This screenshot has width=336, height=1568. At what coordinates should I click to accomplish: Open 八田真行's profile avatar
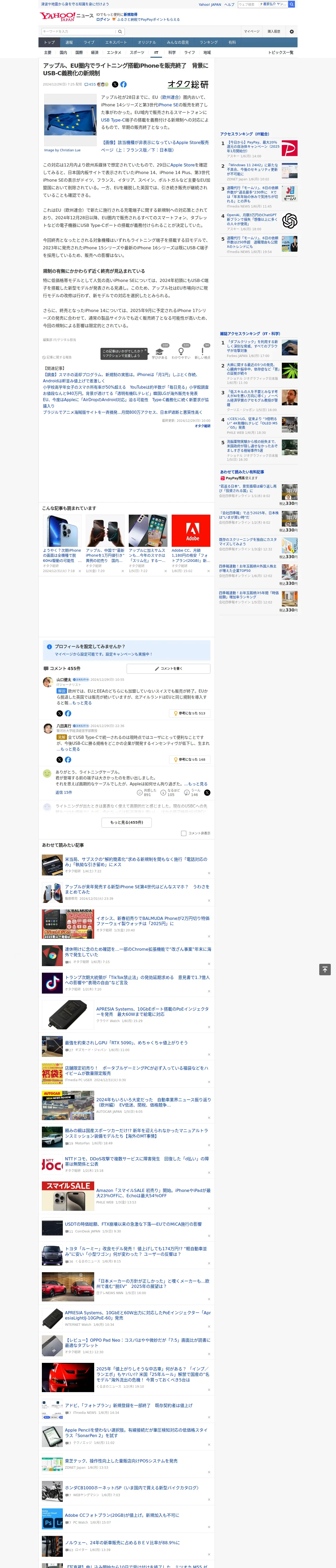(x=48, y=729)
